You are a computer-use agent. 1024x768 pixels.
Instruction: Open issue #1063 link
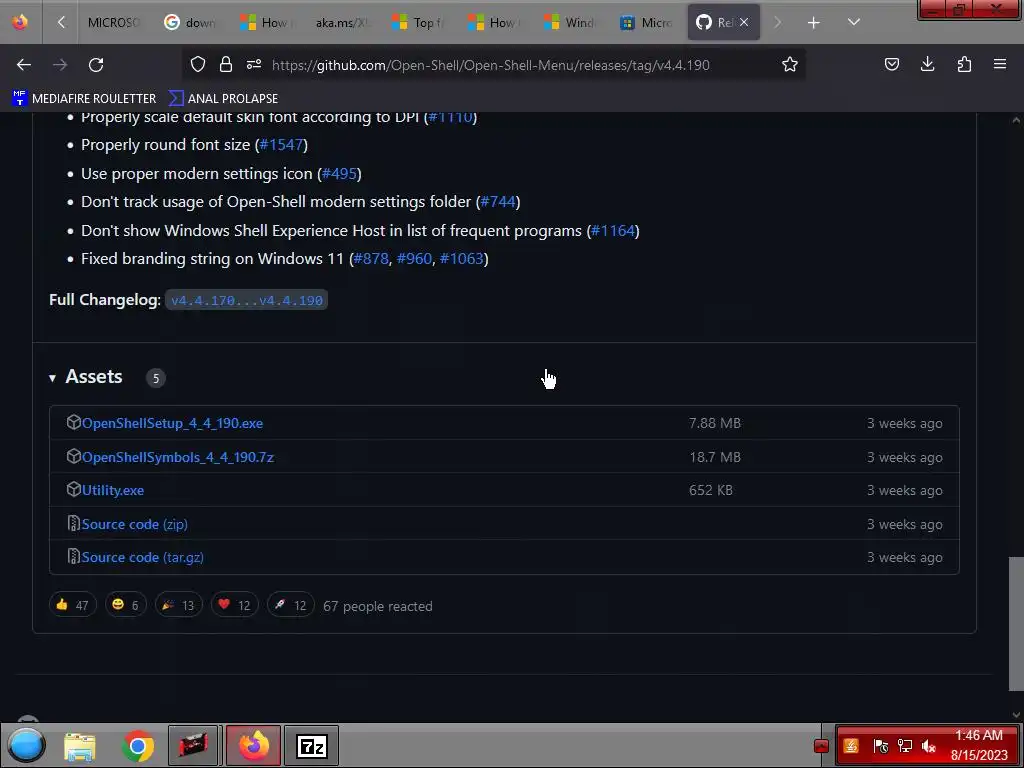pos(462,259)
